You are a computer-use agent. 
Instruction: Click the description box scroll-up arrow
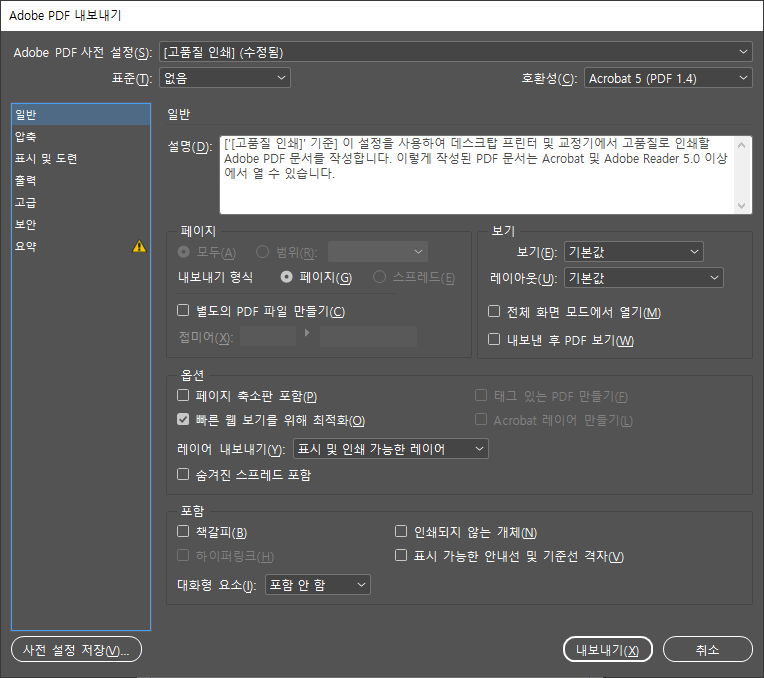(742, 145)
